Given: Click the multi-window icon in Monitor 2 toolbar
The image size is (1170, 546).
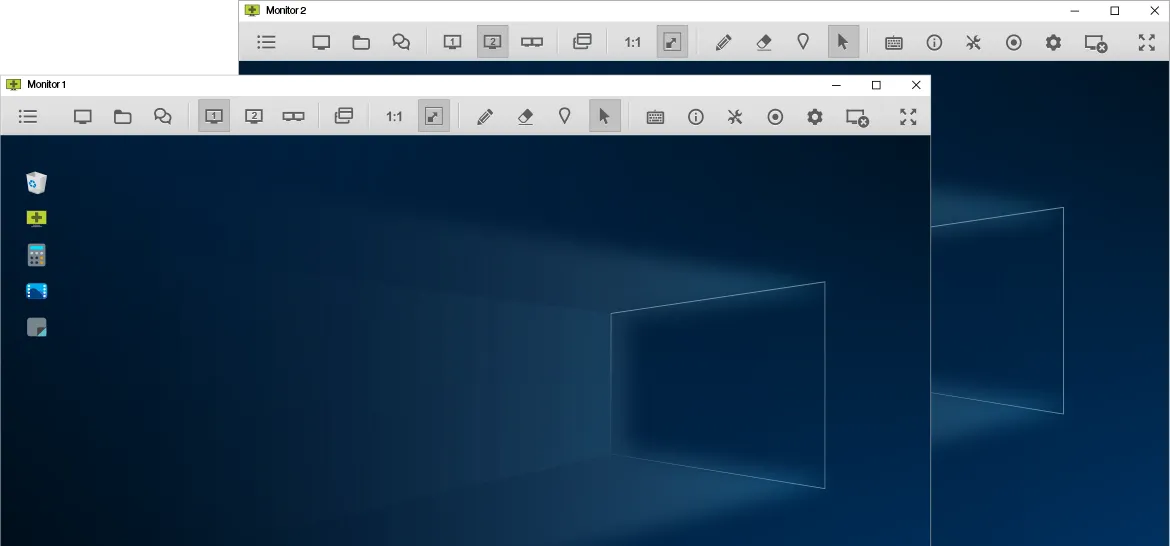Looking at the screenshot, I should point(582,42).
